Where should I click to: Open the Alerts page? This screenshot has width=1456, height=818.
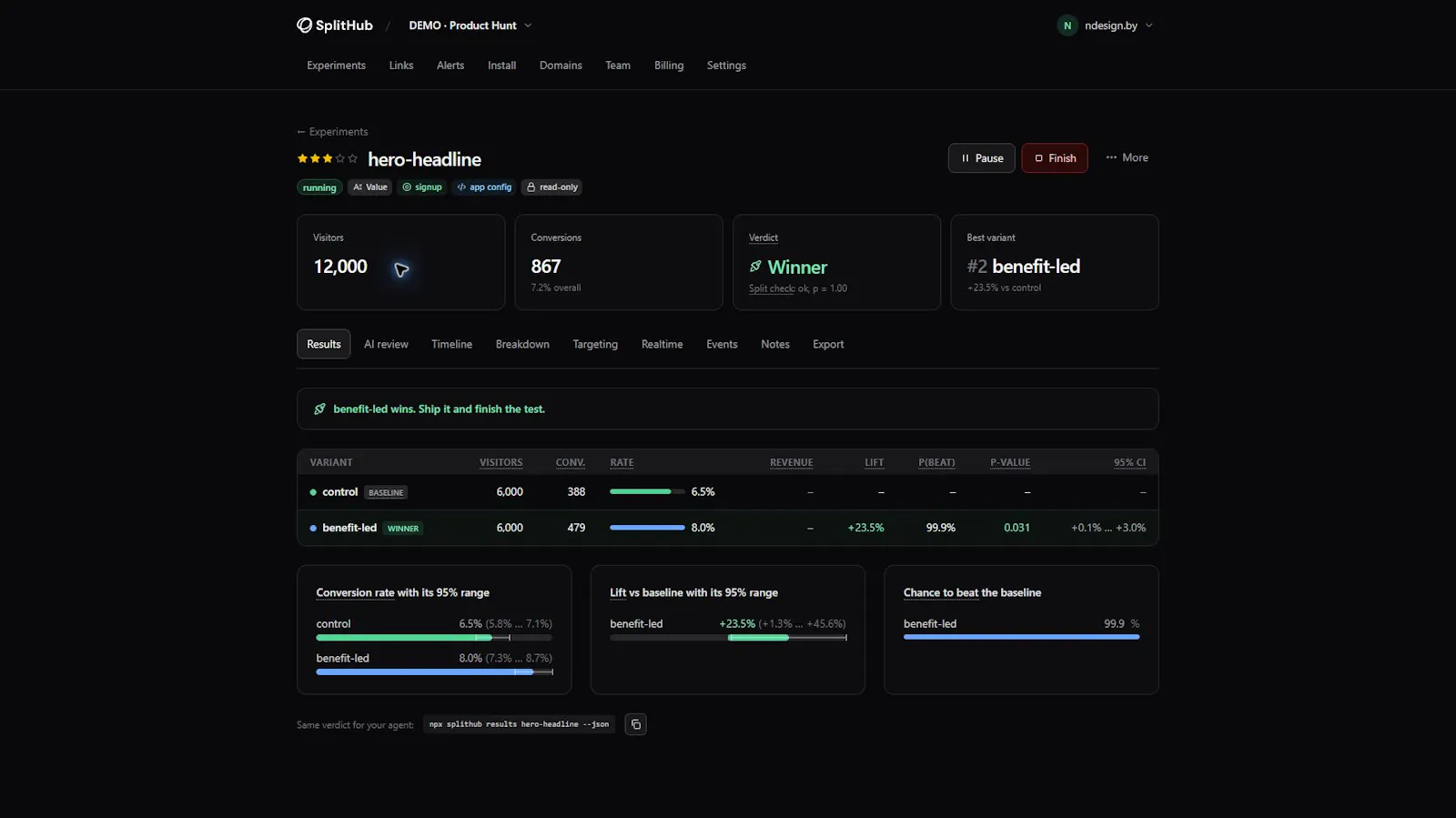click(450, 66)
